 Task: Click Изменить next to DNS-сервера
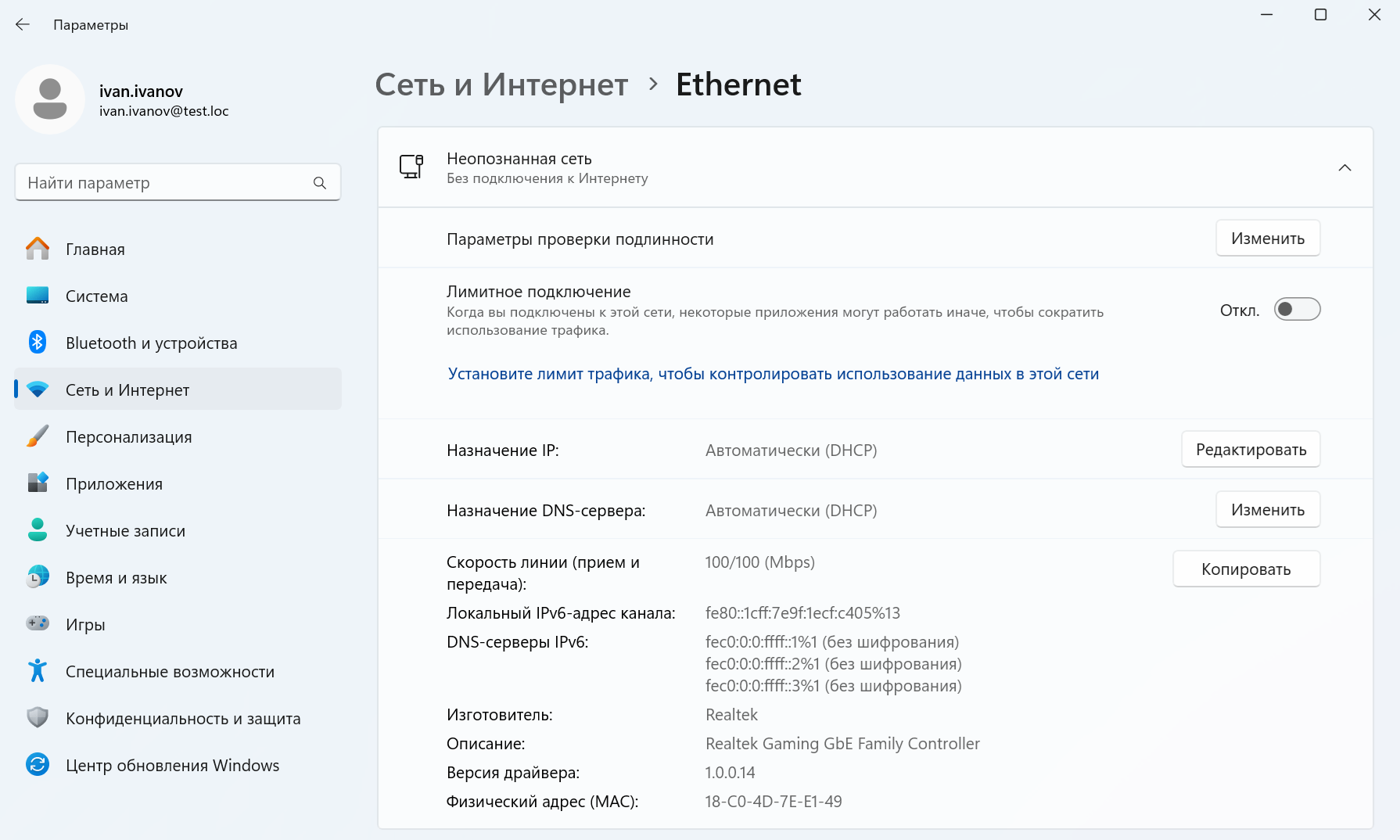1267,510
